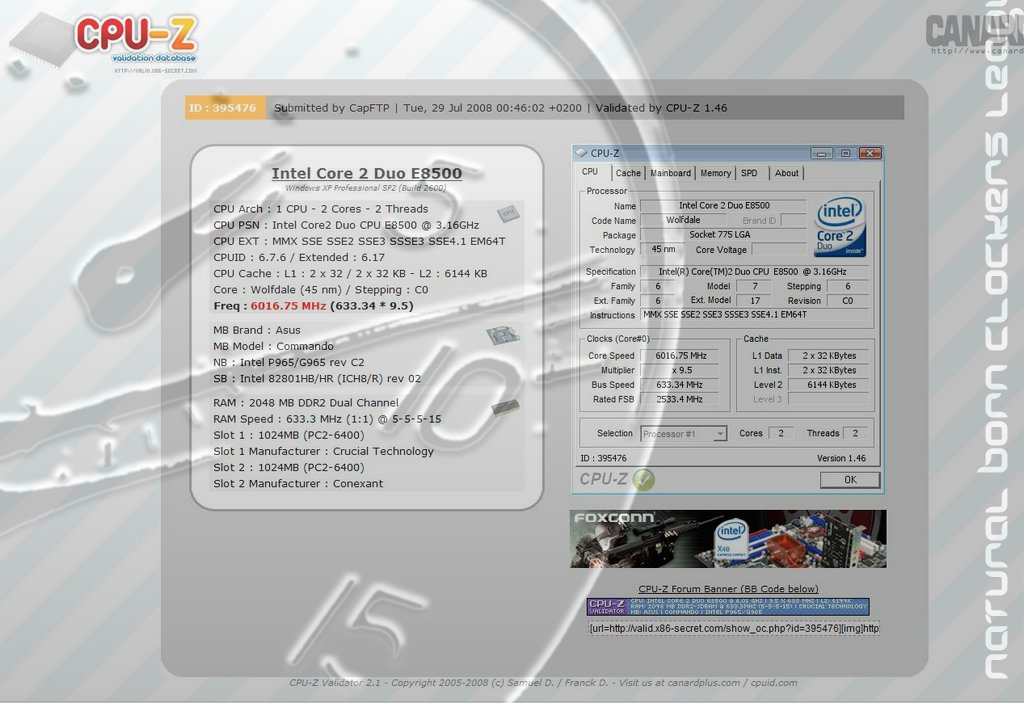Click the small CPU chip icon beside CPU Arch
The width and height of the screenshot is (1024, 703).
(507, 213)
